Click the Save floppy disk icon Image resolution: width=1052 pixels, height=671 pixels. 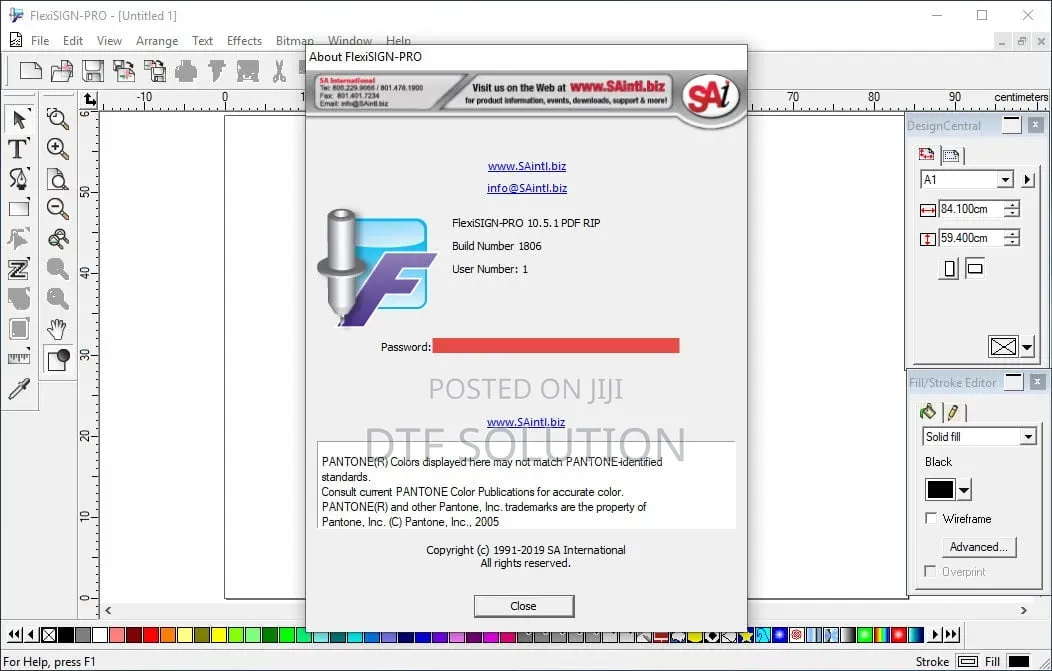point(93,70)
